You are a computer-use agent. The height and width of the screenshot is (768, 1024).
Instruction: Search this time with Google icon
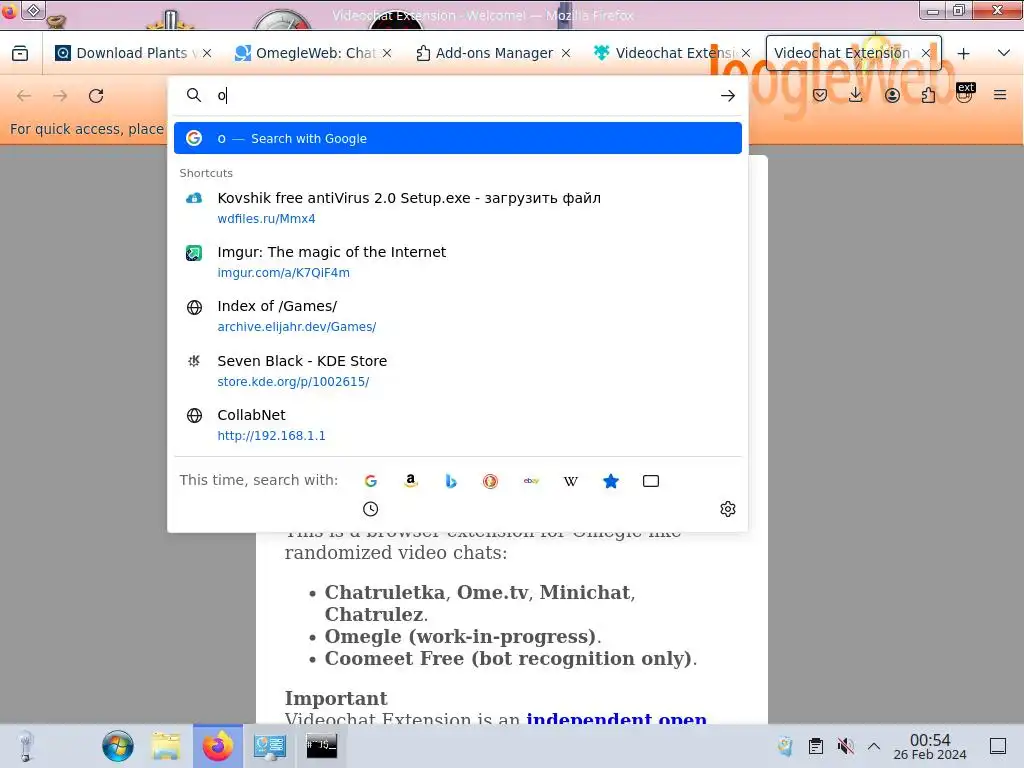coord(370,481)
